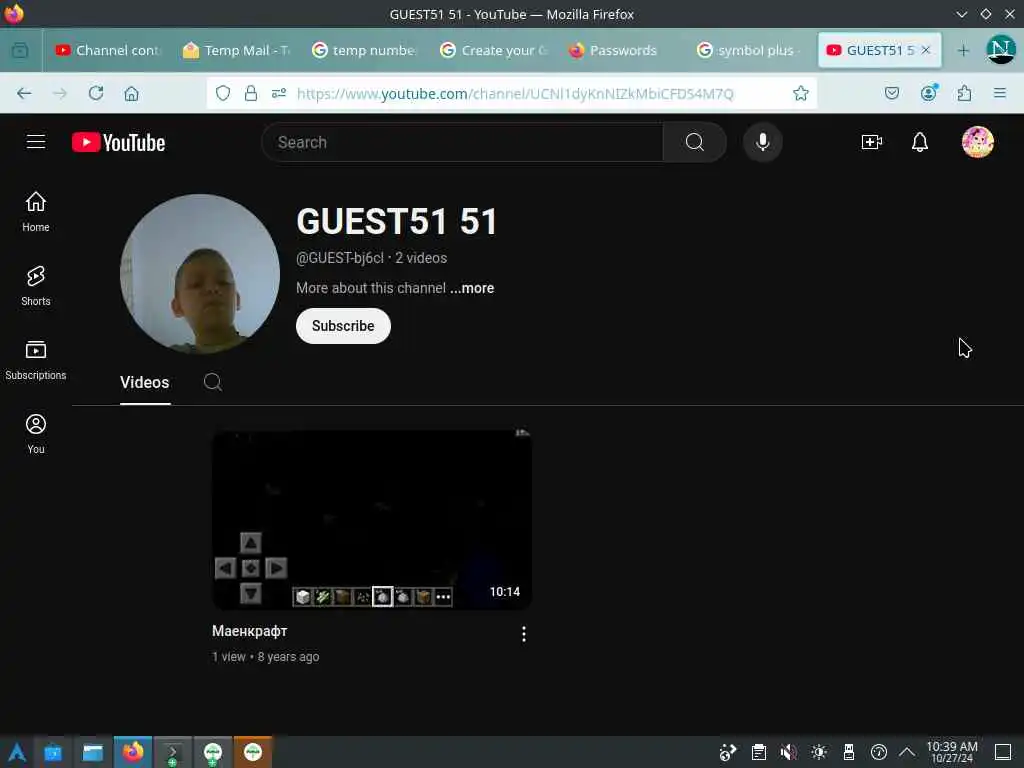This screenshot has width=1024, height=768.
Task: Expand channel description with ...more
Action: coord(472,288)
